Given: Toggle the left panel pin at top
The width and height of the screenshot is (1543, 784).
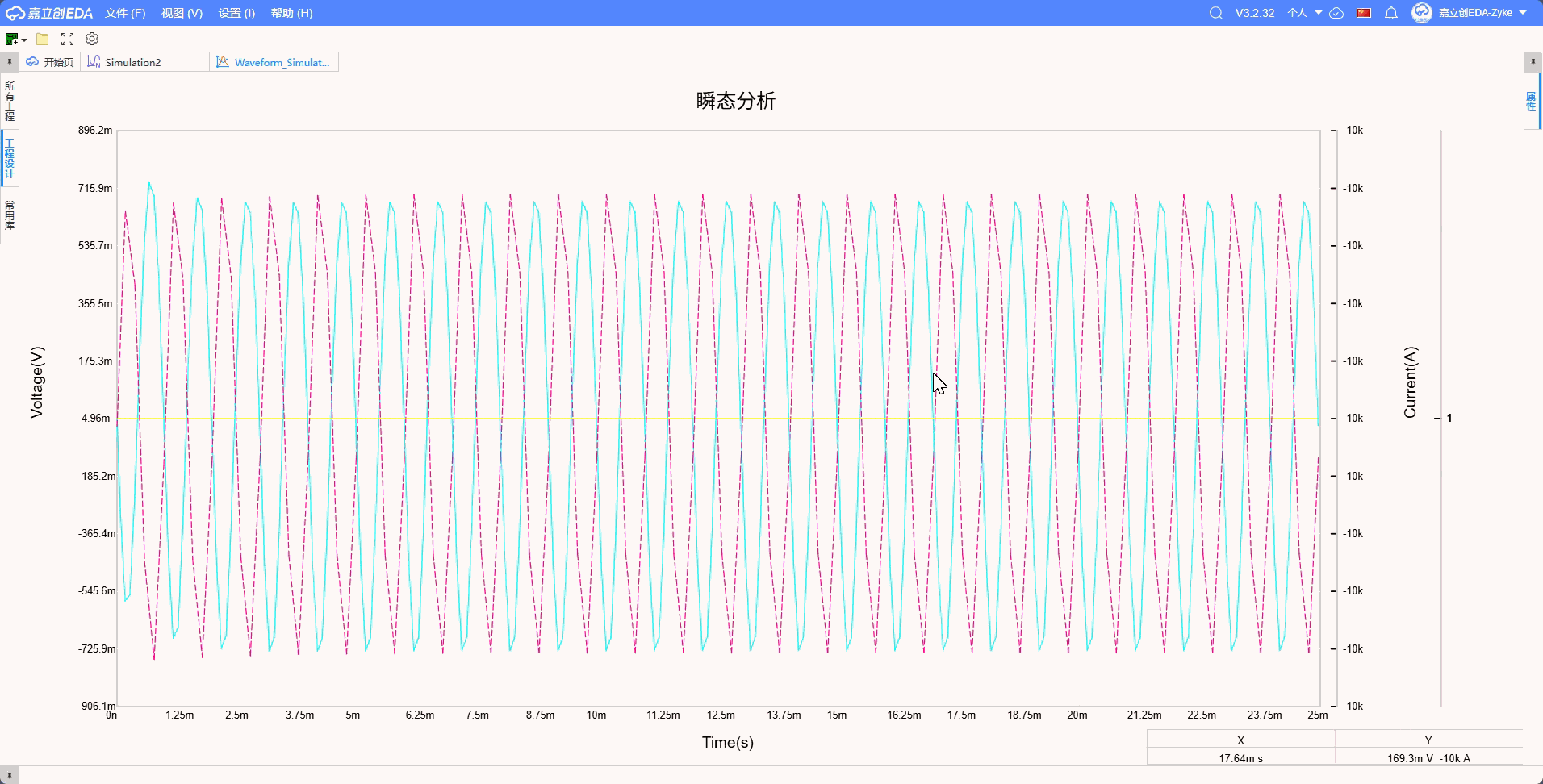Looking at the screenshot, I should (x=9, y=62).
